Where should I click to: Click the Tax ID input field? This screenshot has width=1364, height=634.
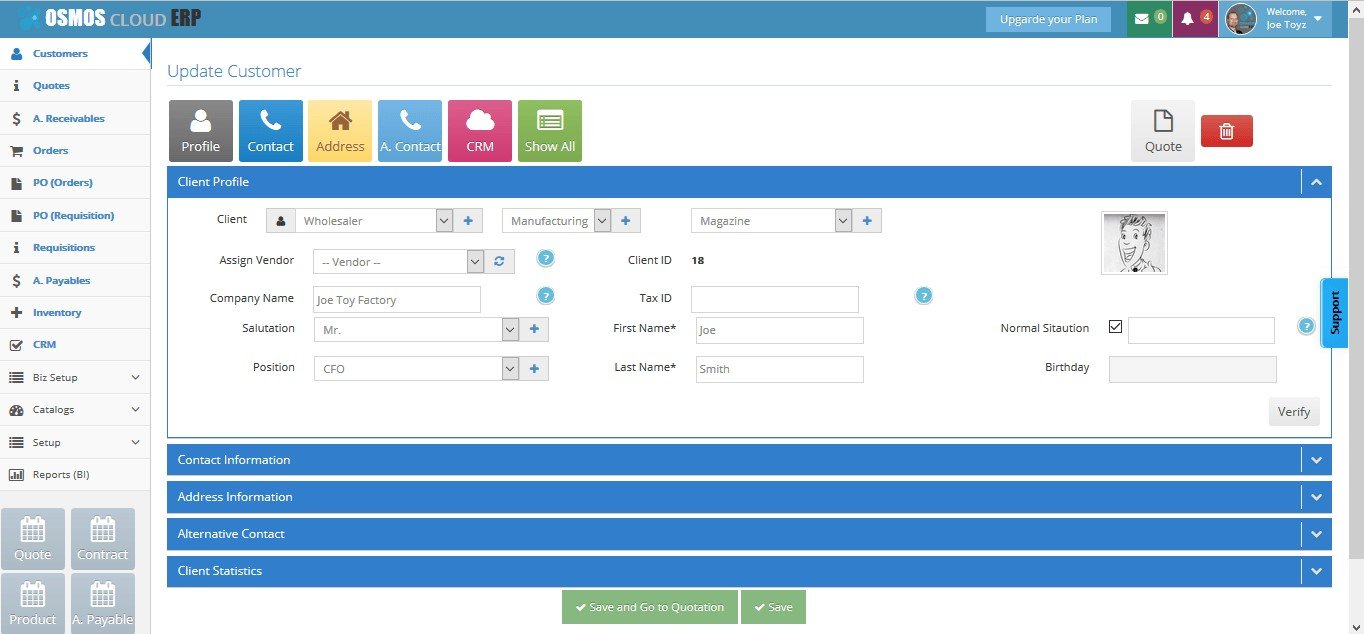[x=775, y=299]
